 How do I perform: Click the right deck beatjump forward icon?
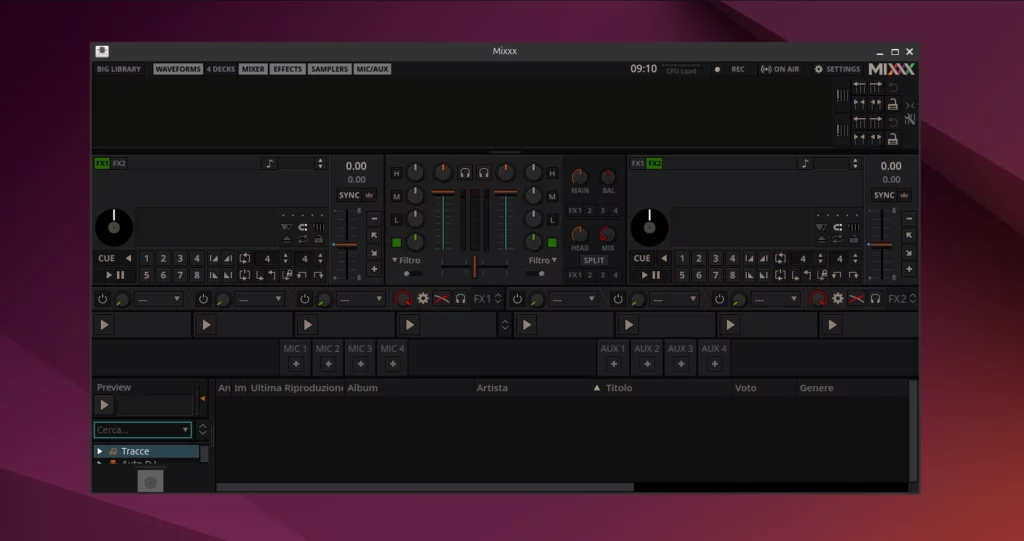(854, 275)
